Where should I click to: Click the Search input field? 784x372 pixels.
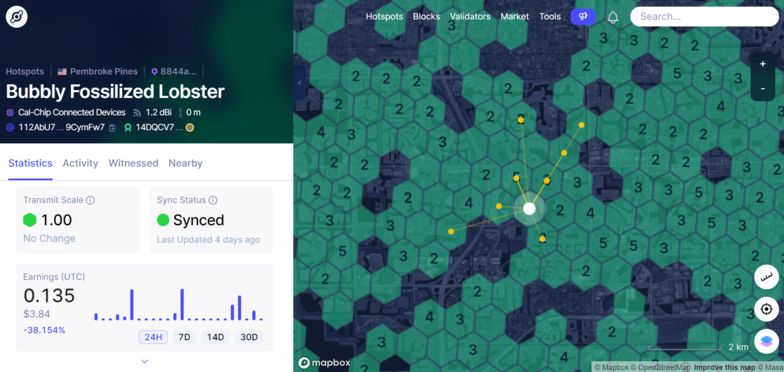pos(704,16)
